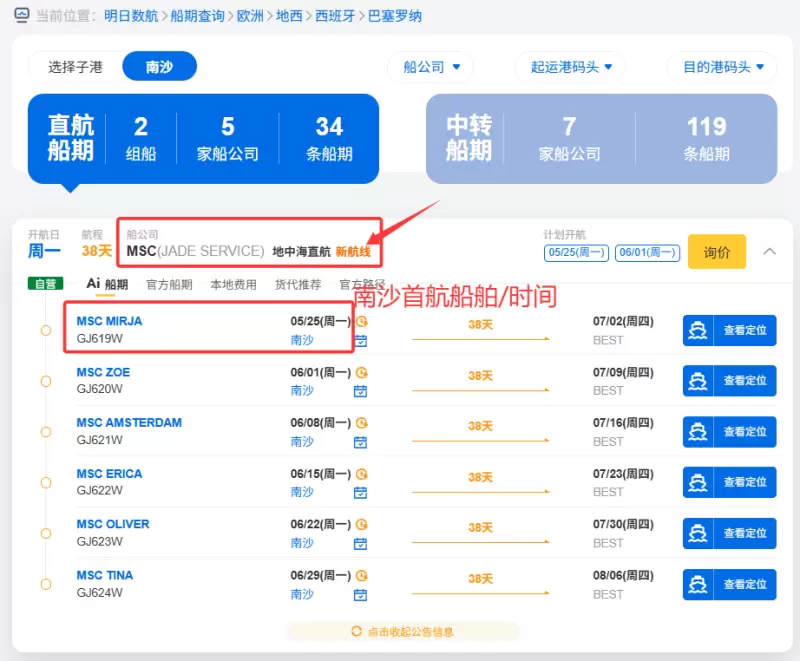Image resolution: width=800 pixels, height=661 pixels.
Task: Click the clock icon beside 06/15 MSC ERICA
Action: (362, 474)
